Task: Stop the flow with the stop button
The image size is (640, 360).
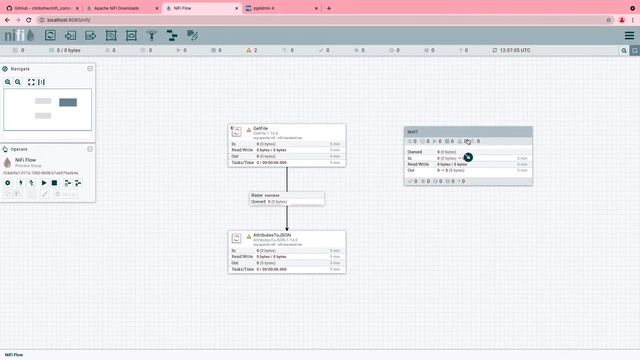Action: coord(54,183)
